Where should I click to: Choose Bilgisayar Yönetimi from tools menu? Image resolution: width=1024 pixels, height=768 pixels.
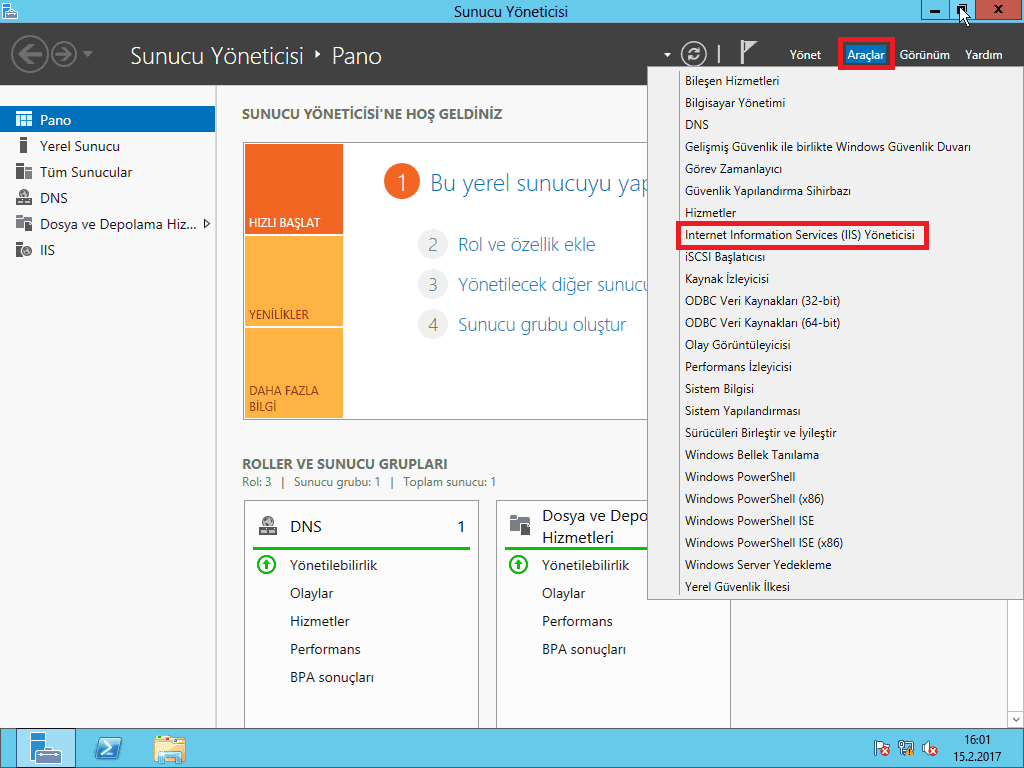(x=735, y=103)
